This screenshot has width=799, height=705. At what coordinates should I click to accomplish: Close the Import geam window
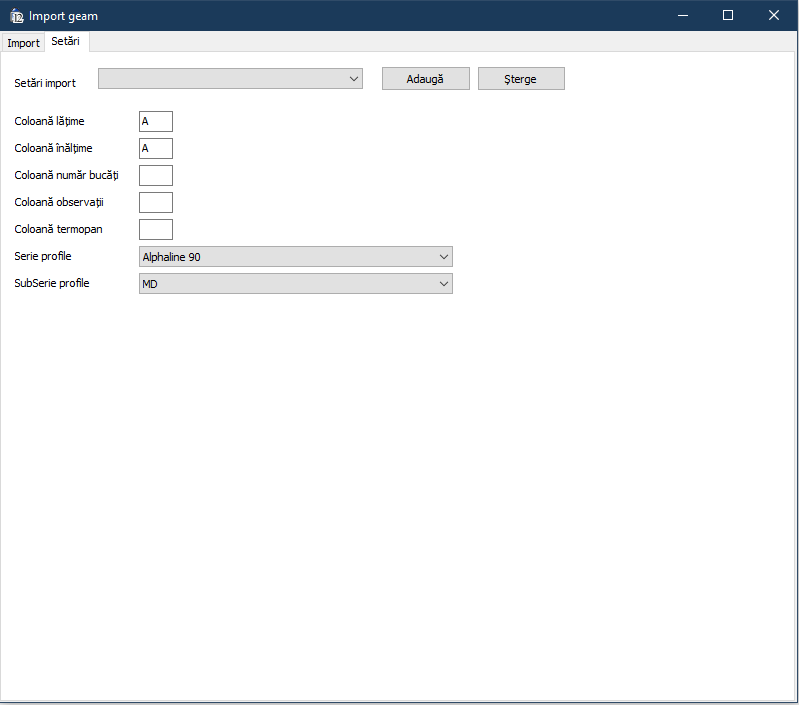point(774,15)
